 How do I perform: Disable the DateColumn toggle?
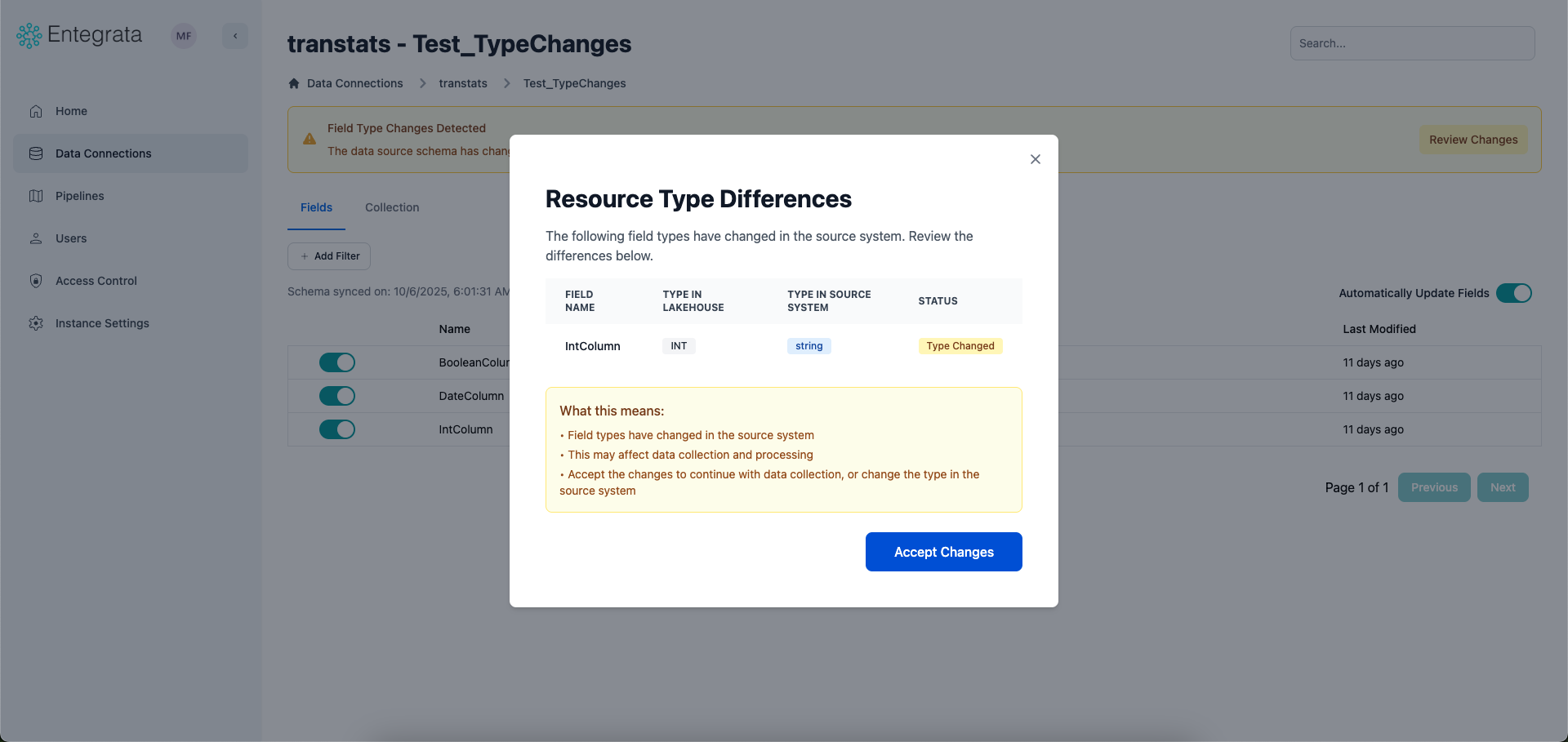(x=337, y=396)
